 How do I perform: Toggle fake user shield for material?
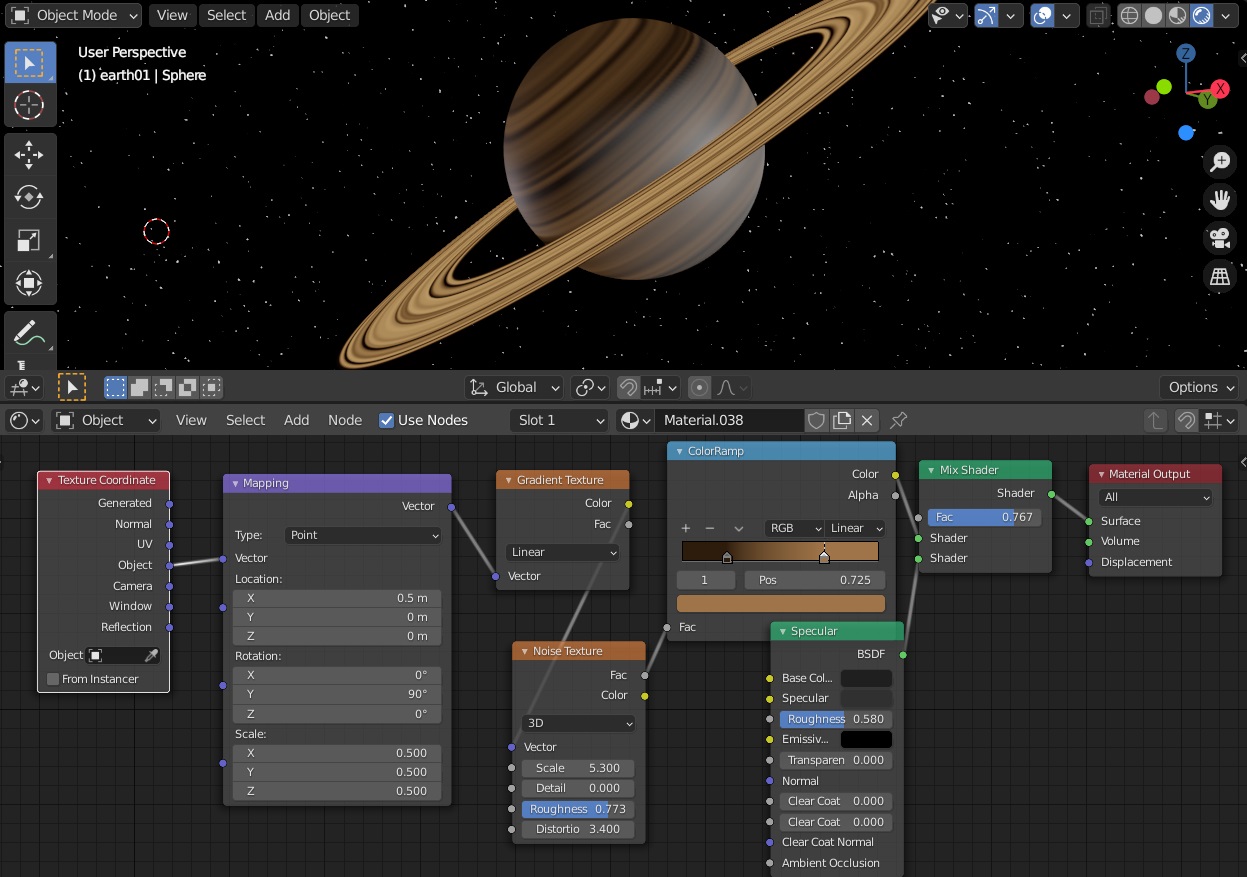tap(817, 420)
